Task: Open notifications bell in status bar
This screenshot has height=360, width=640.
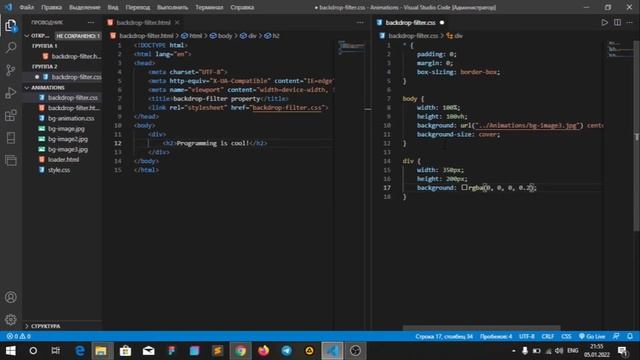Action: [x=630, y=336]
